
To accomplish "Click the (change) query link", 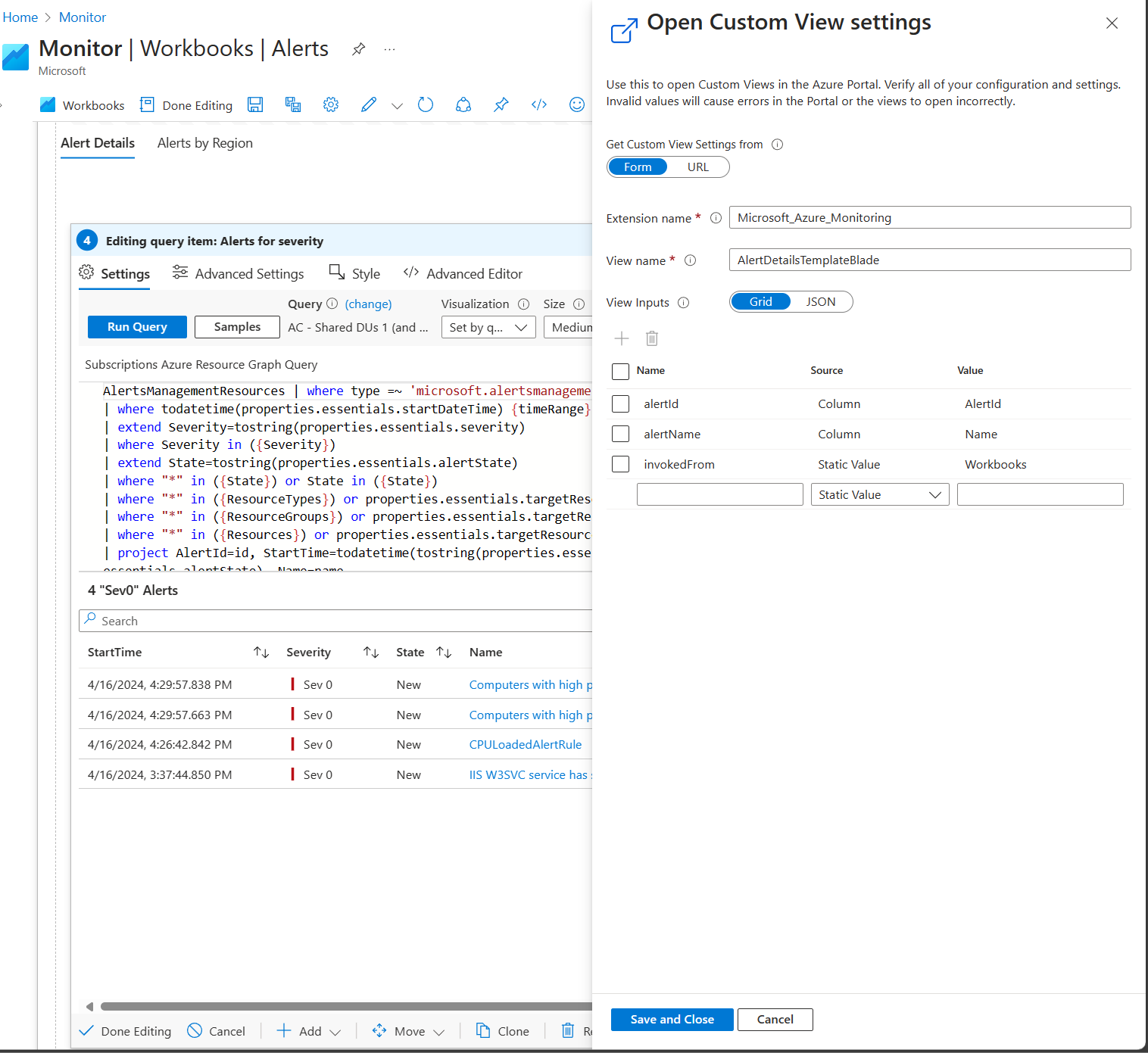I will pos(369,304).
